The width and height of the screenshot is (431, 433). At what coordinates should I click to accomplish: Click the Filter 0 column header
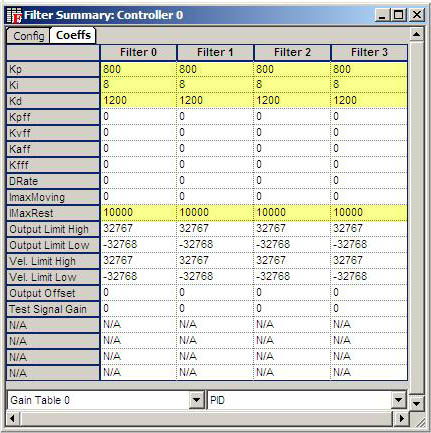(x=138, y=52)
